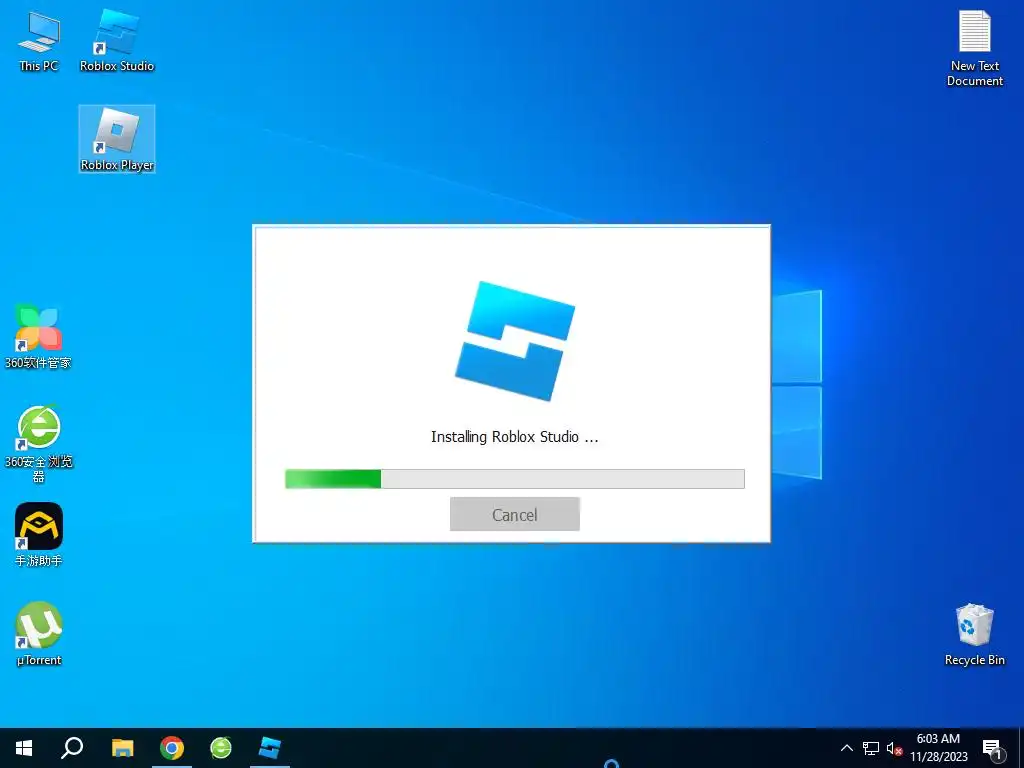
Task: Cancel the Roblox Studio installation
Action: [x=515, y=515]
